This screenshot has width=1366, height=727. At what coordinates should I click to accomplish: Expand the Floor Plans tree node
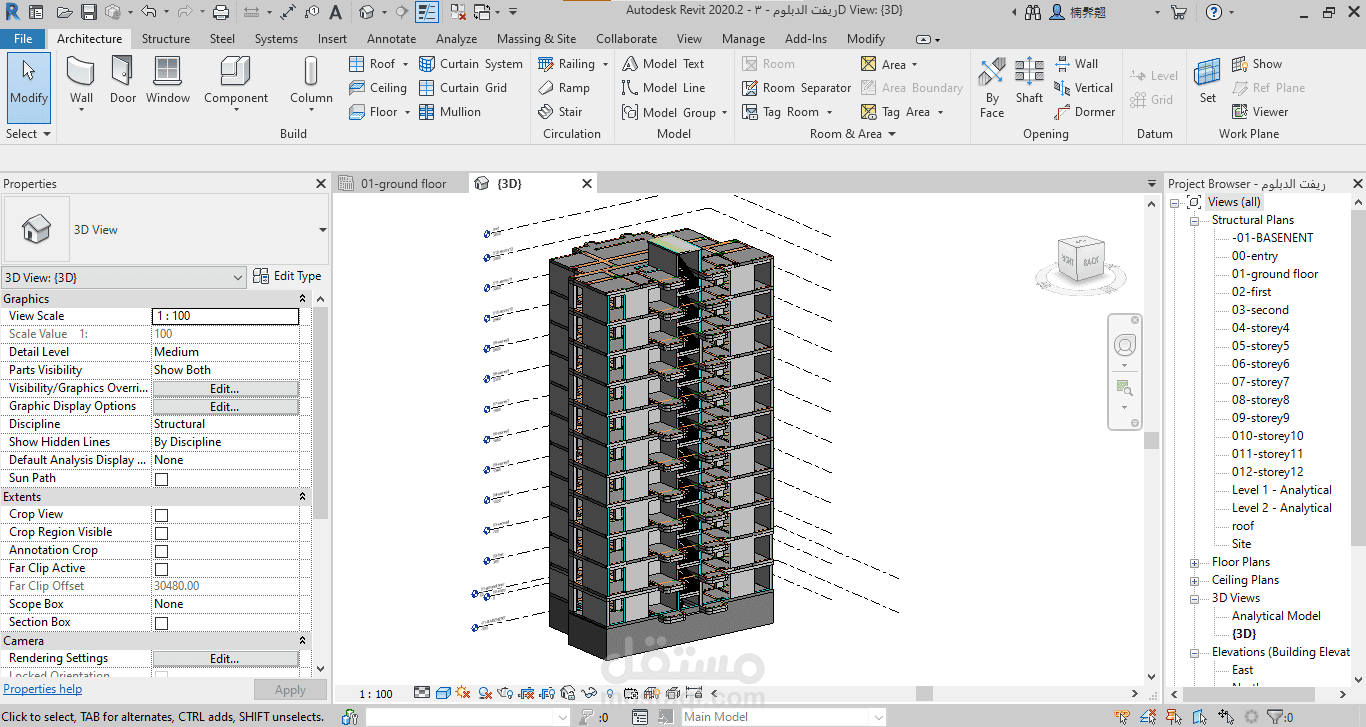coord(1194,563)
